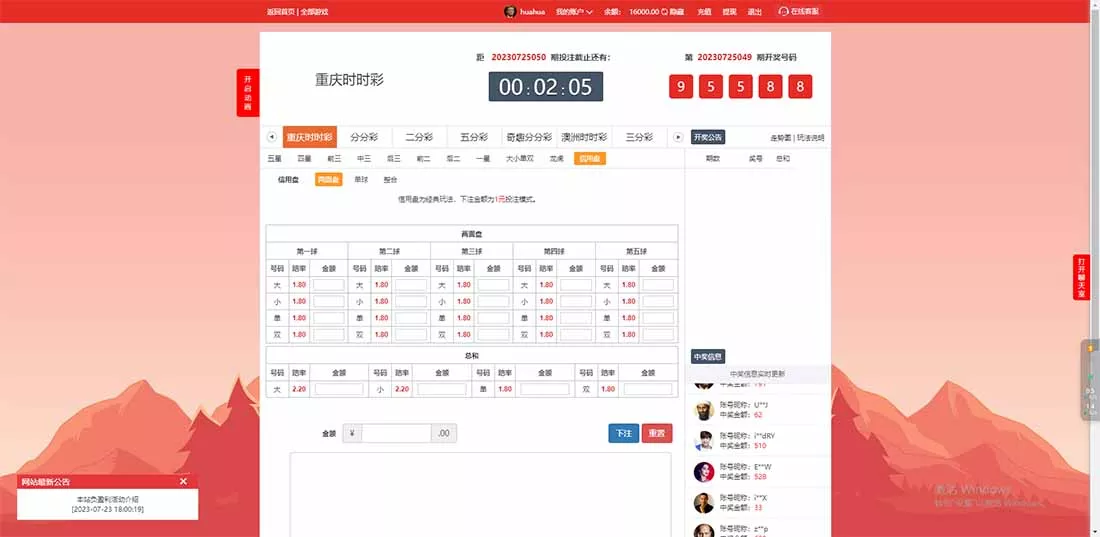Click the avatar of winner E**W
The height and width of the screenshot is (537, 1100).
coord(704,472)
